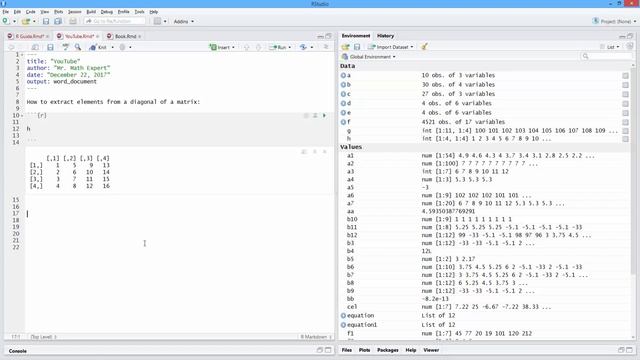
Task: Close the YouTube.Rmd tab
Action: coord(98,37)
